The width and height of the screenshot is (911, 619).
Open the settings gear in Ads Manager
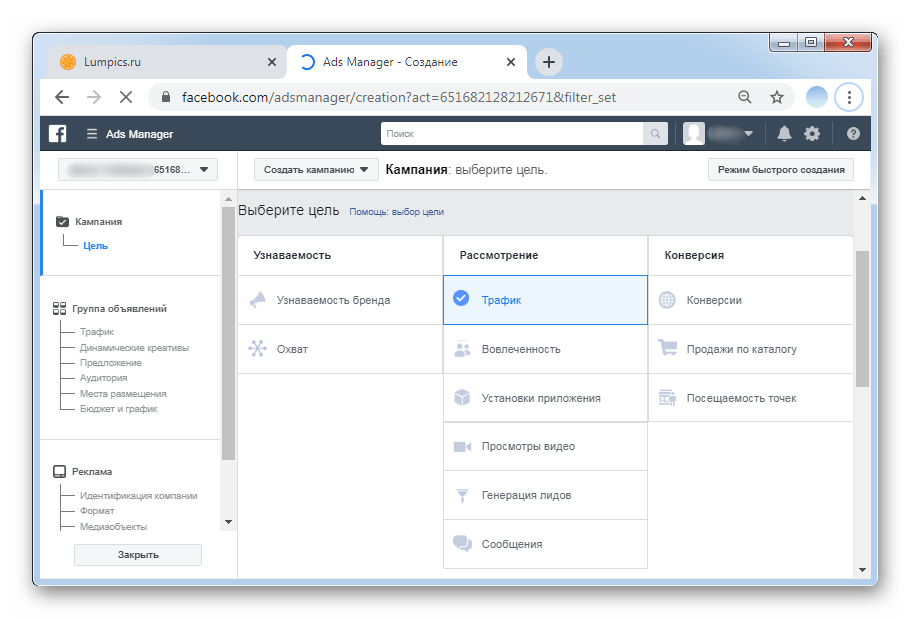812,134
